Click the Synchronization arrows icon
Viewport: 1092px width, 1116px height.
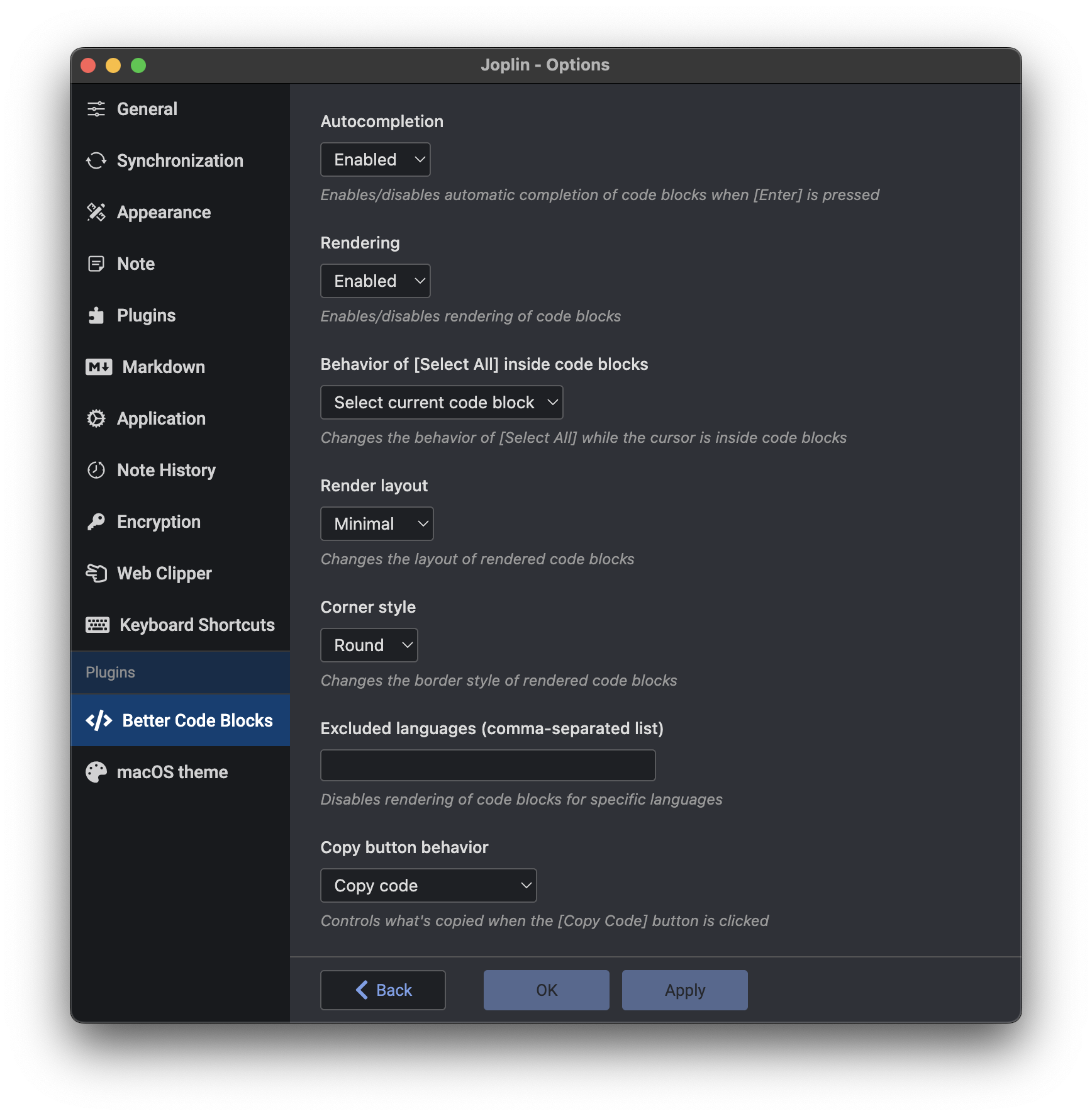pyautogui.click(x=96, y=160)
